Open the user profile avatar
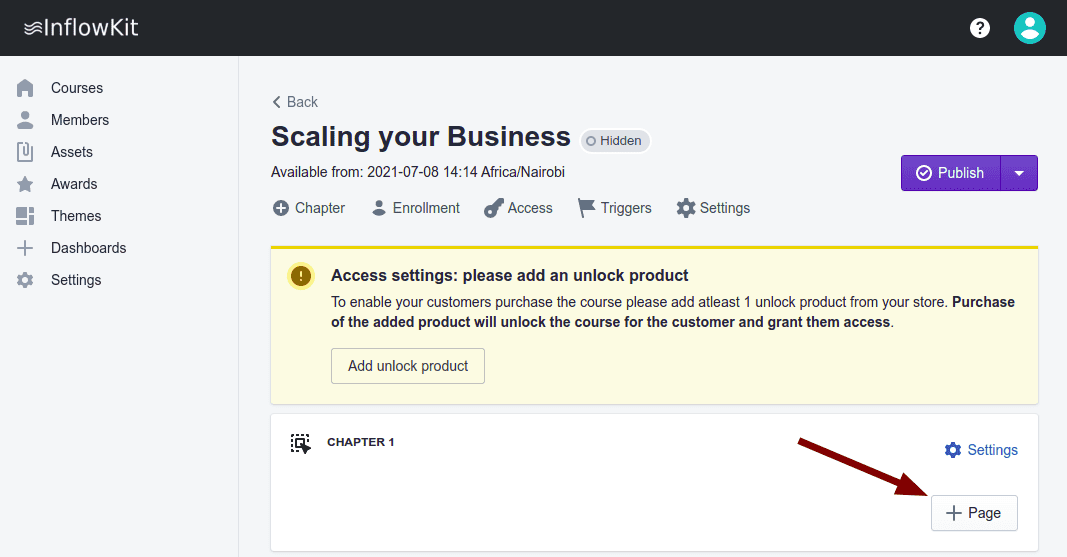 point(1029,28)
